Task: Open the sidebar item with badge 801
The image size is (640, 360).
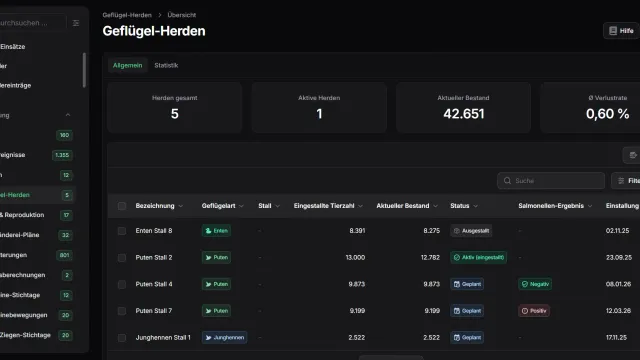Action: pos(38,255)
